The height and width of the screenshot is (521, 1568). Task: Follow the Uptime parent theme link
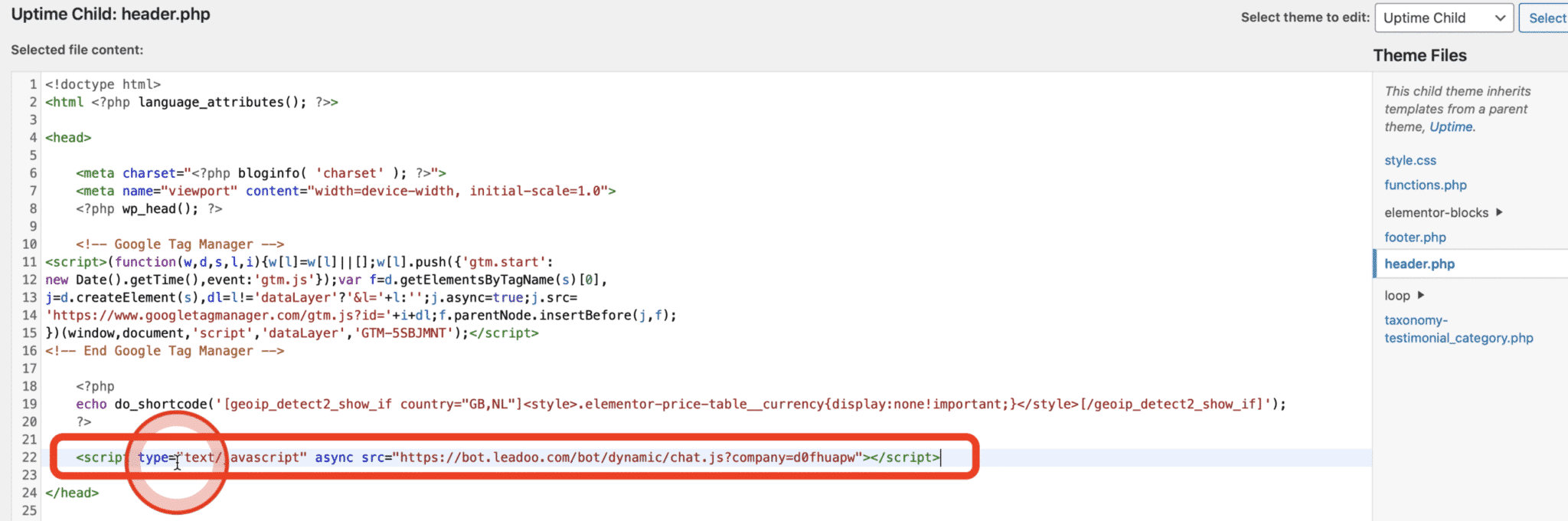(x=1450, y=127)
